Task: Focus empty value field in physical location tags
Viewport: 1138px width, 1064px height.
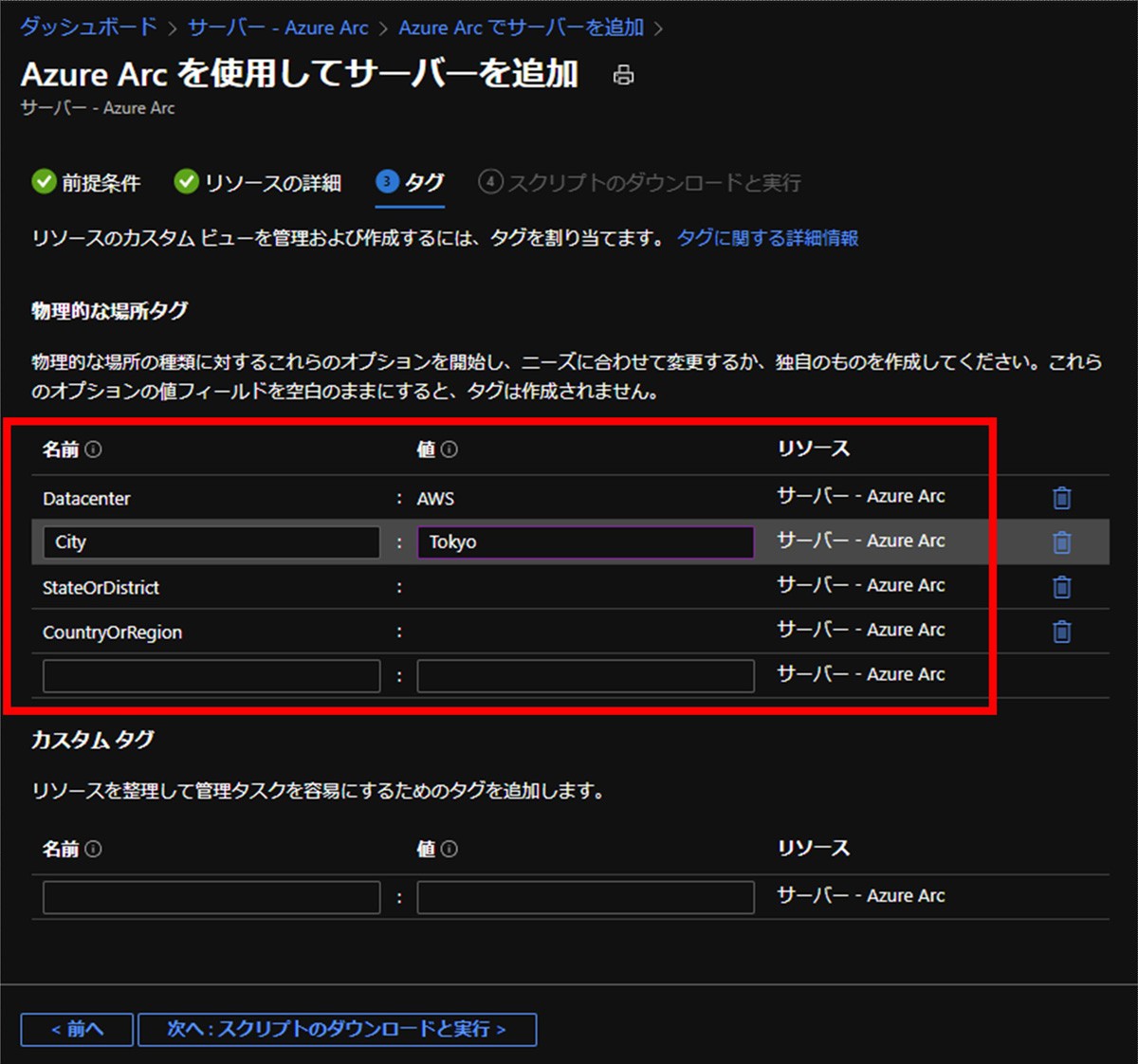Action: [x=585, y=676]
